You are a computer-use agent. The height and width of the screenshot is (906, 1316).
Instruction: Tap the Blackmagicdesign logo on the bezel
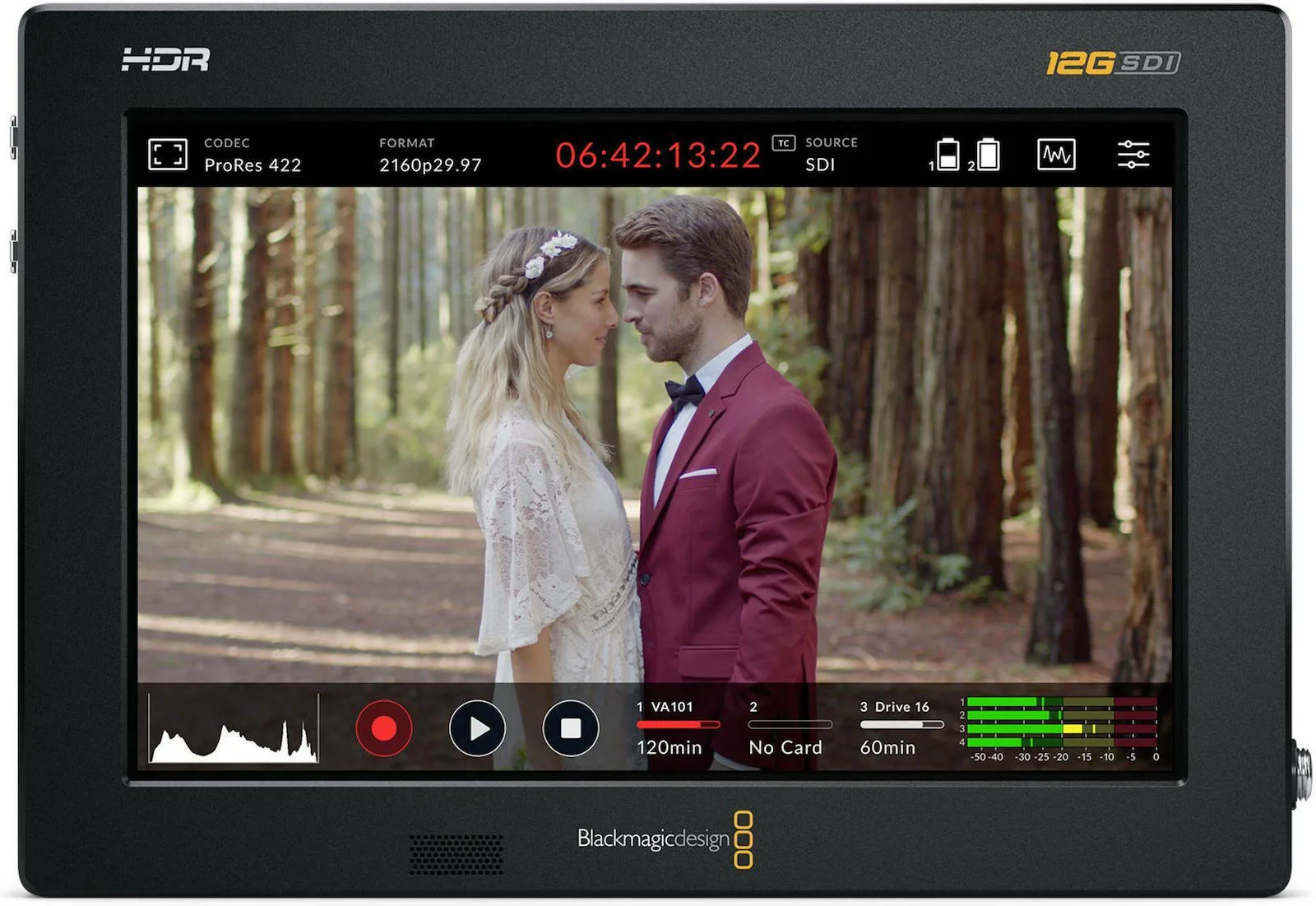point(665,839)
